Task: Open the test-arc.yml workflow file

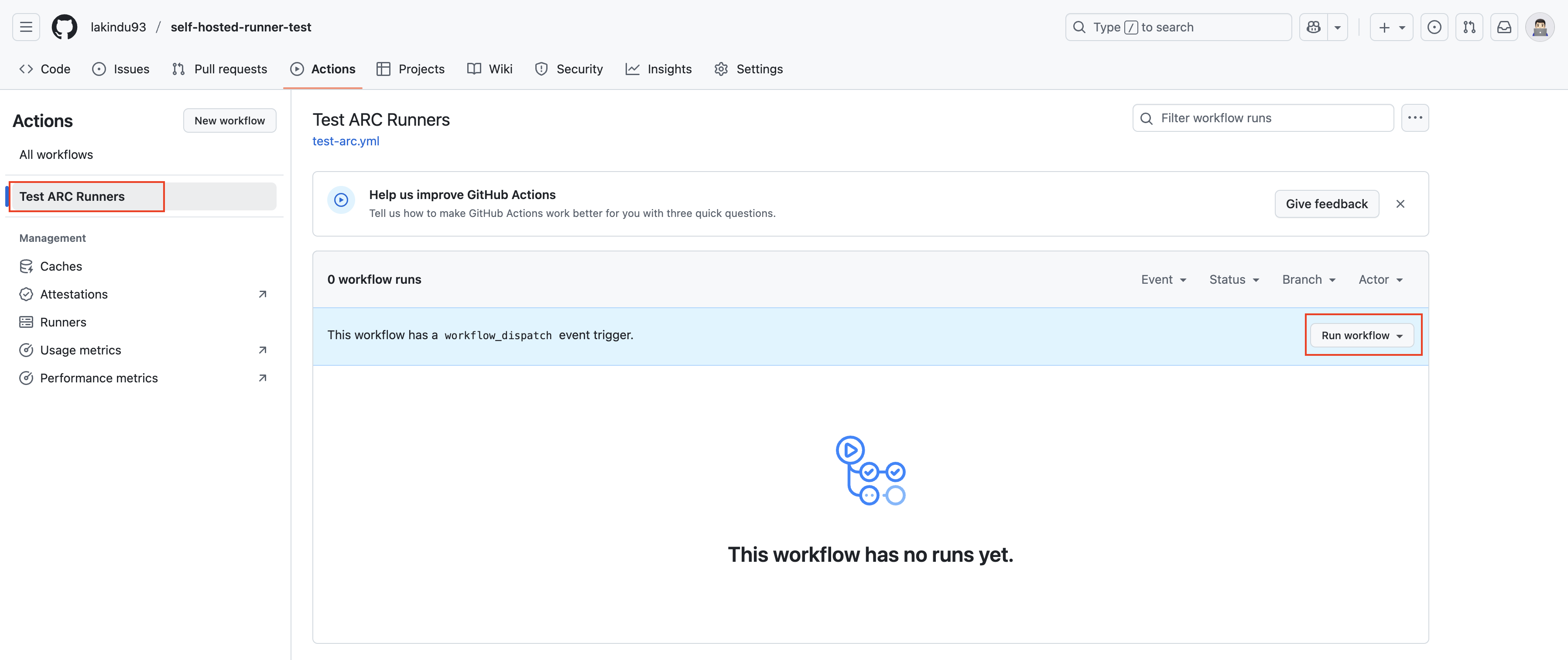Action: coord(346,141)
